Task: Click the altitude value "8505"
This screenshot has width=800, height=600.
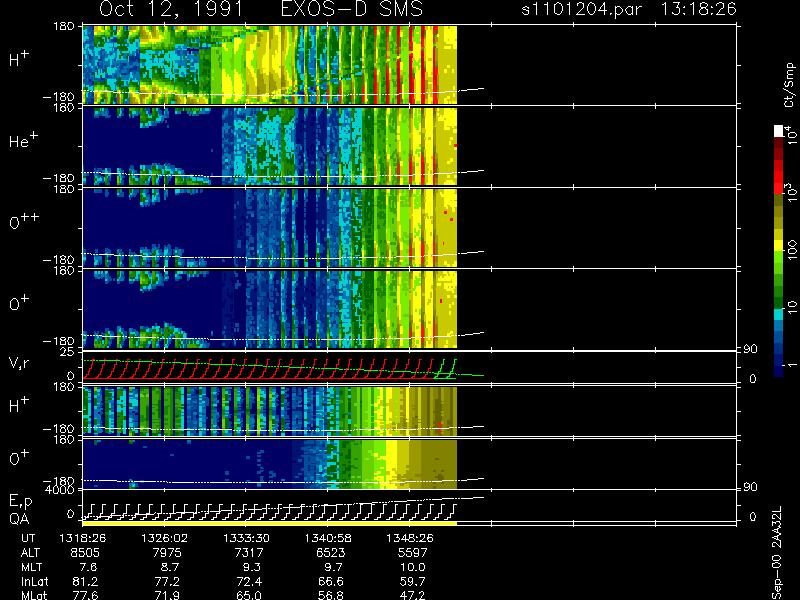Action: pyautogui.click(x=85, y=553)
